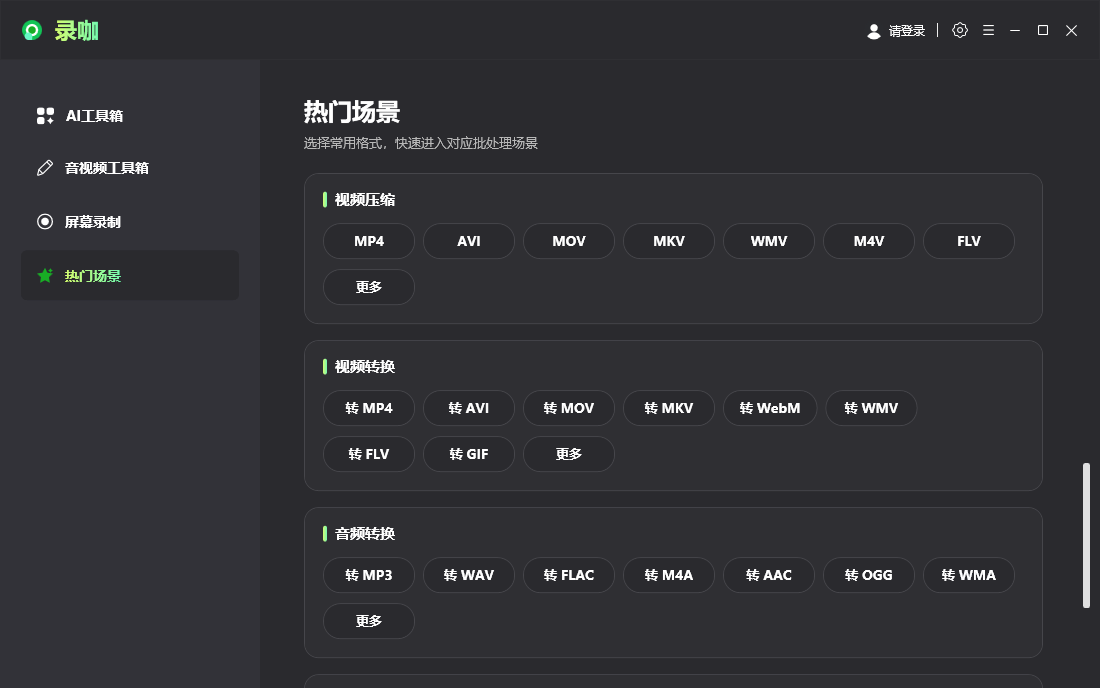Click the 热门场景 star icon
1100x688 pixels.
pyautogui.click(x=45, y=276)
